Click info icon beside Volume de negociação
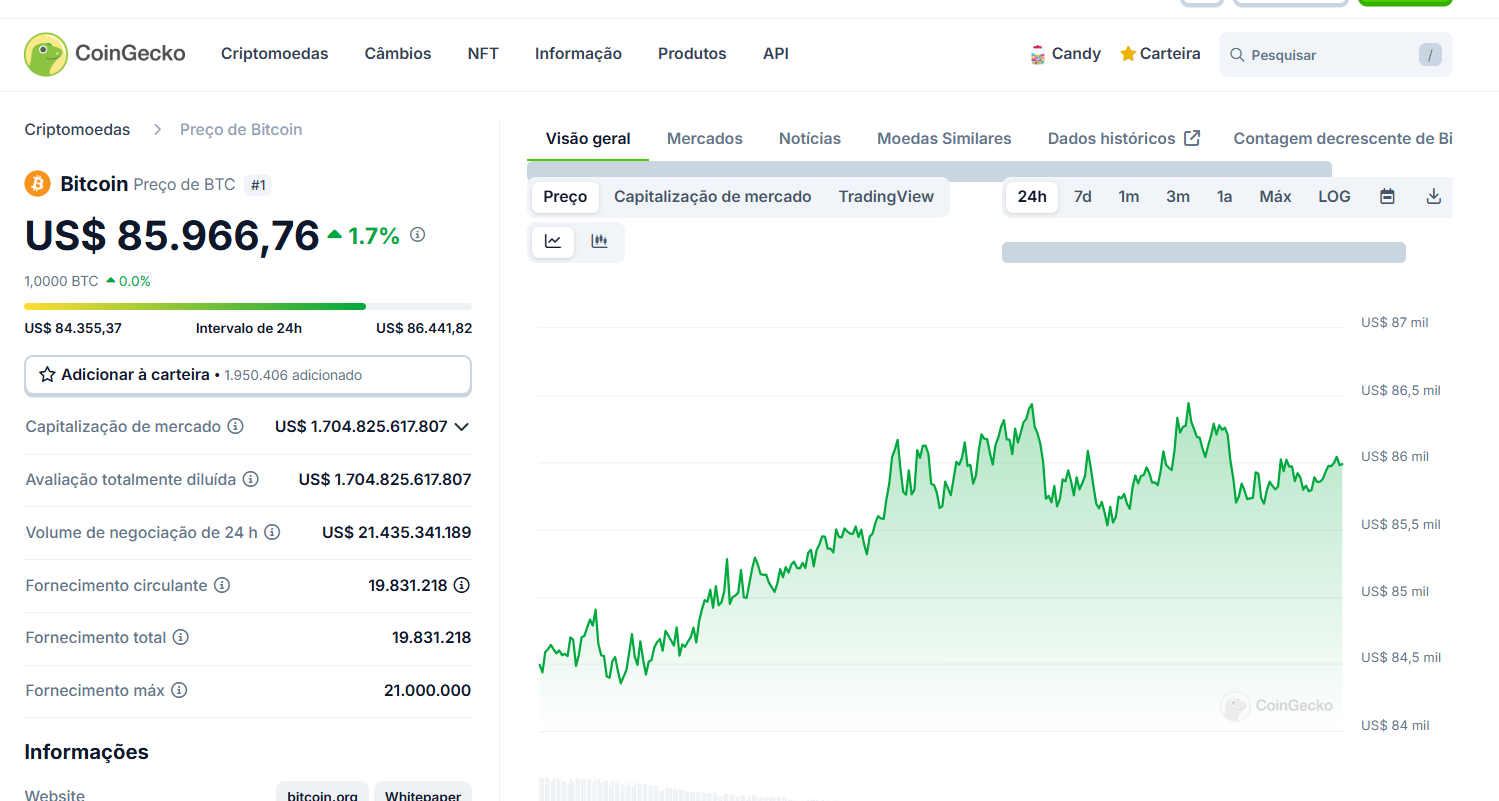This screenshot has height=801, width=1499. tap(272, 532)
